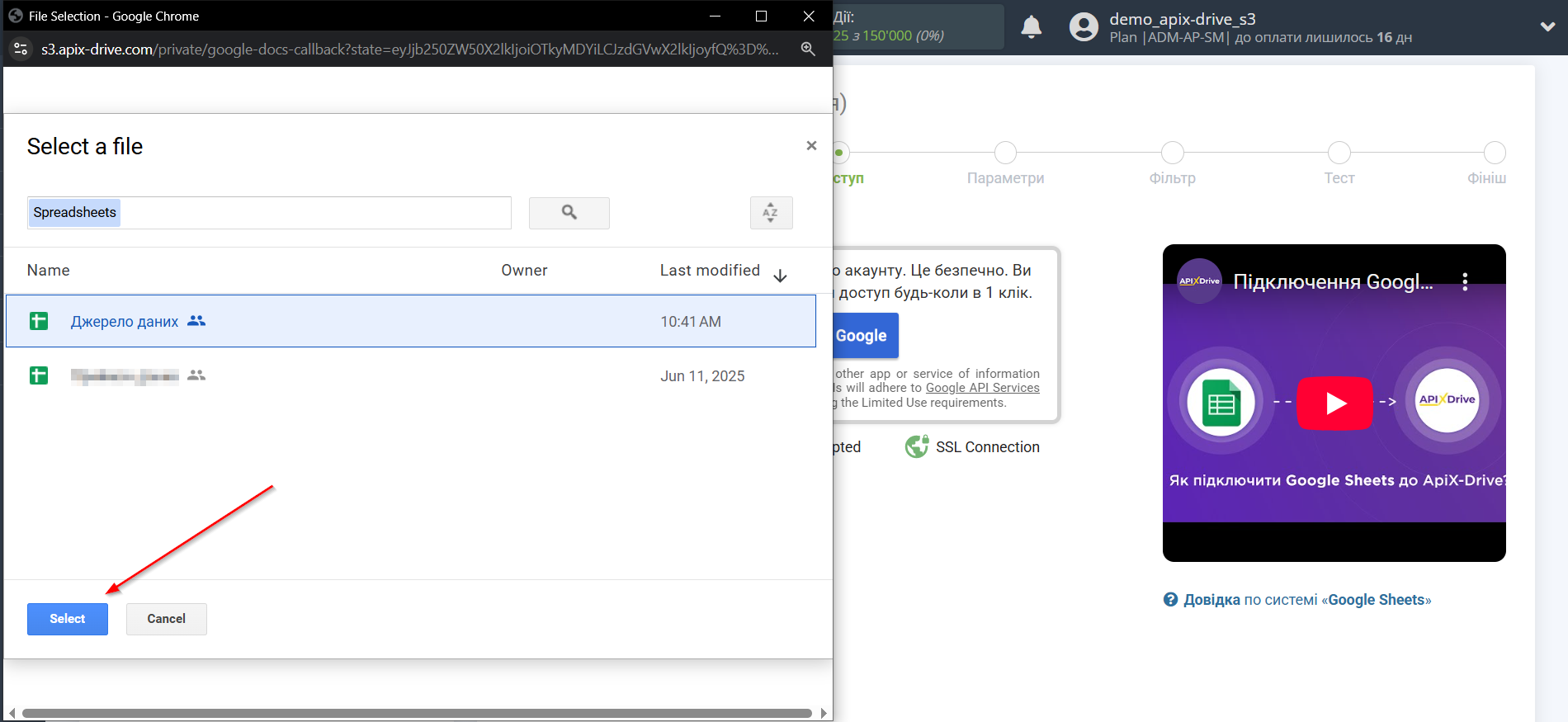The height and width of the screenshot is (722, 1568).
Task: Click the ApiX-Drive channel logo in video
Action: click(x=1199, y=281)
